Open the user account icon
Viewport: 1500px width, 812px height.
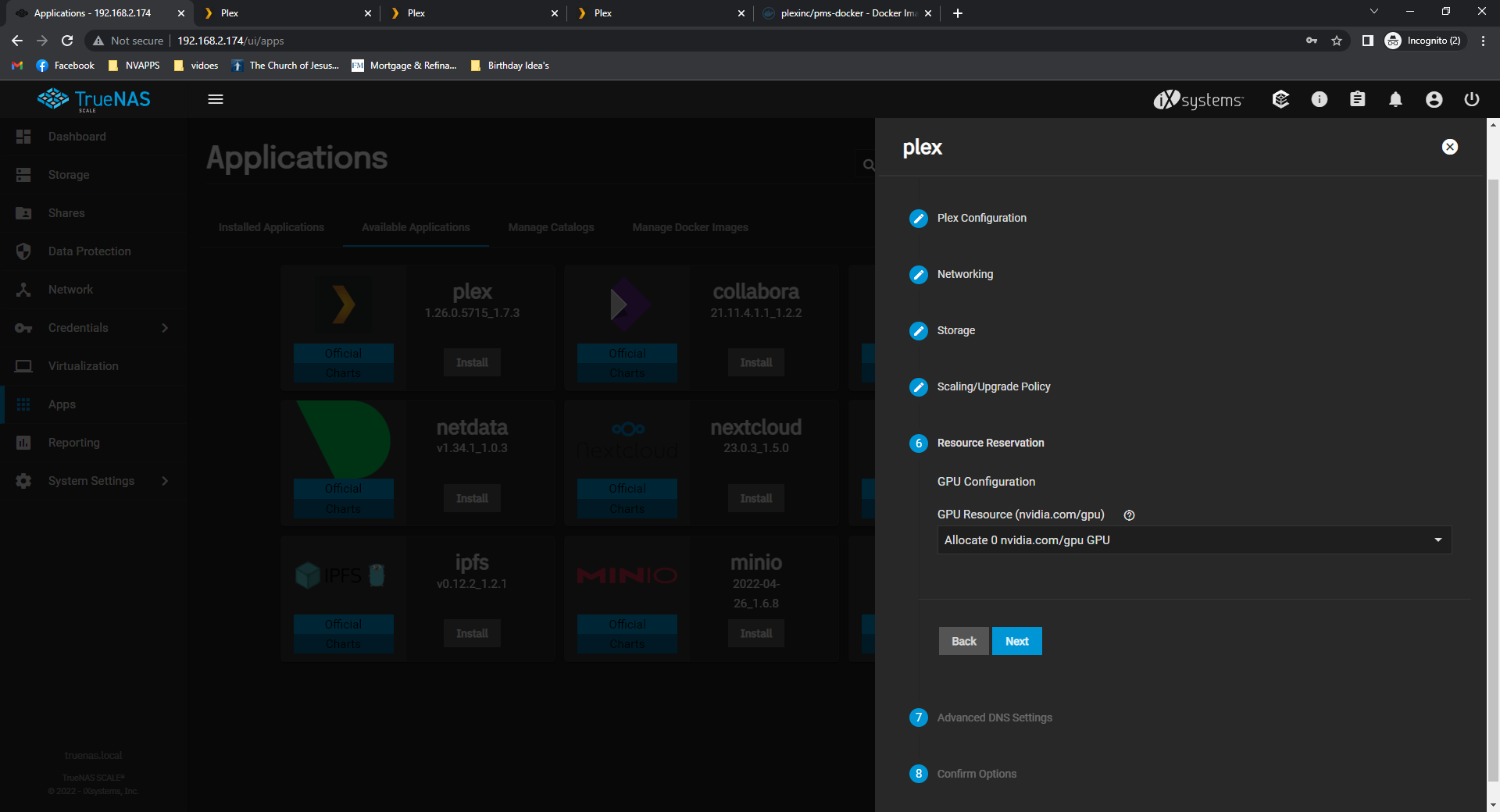pyautogui.click(x=1434, y=99)
